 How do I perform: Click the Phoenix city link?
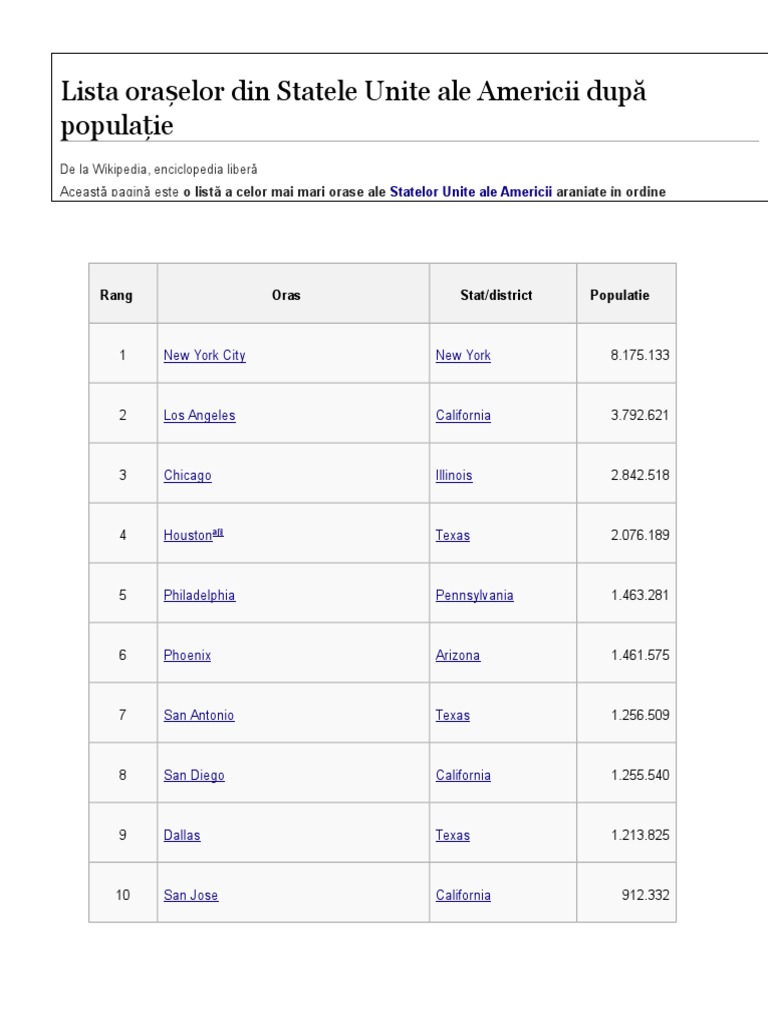(x=187, y=655)
